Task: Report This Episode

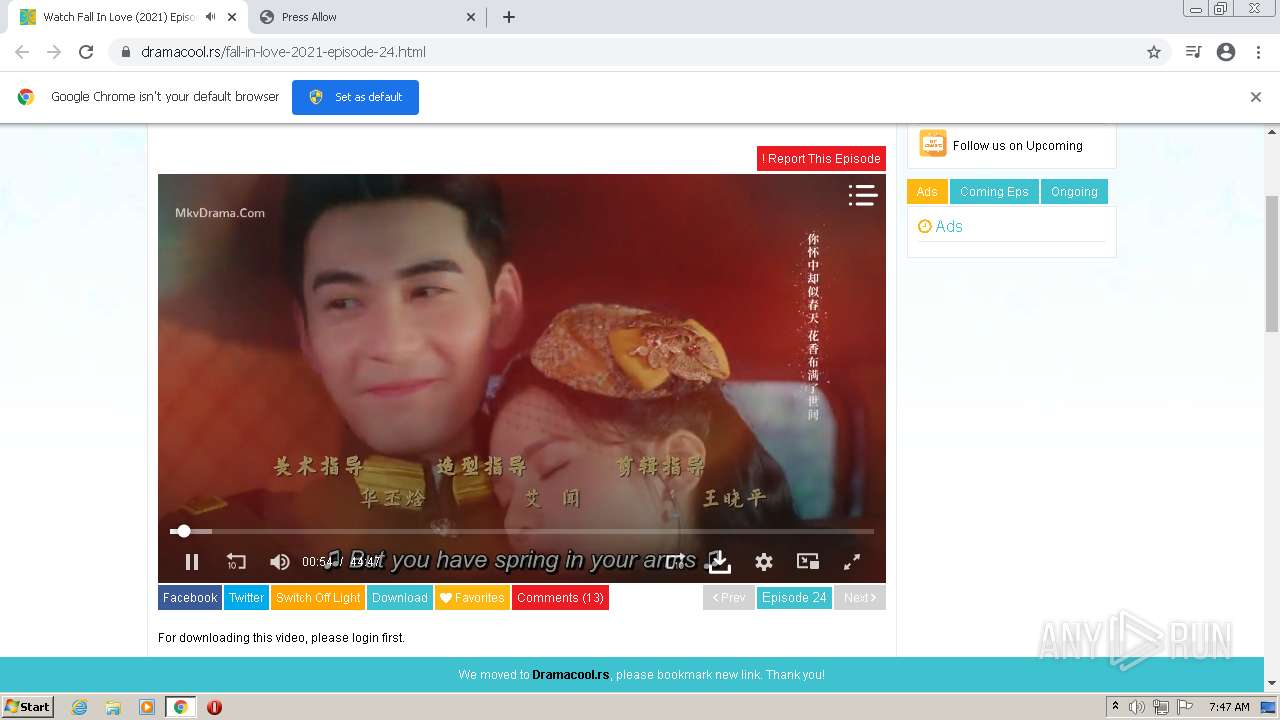Action: (821, 158)
